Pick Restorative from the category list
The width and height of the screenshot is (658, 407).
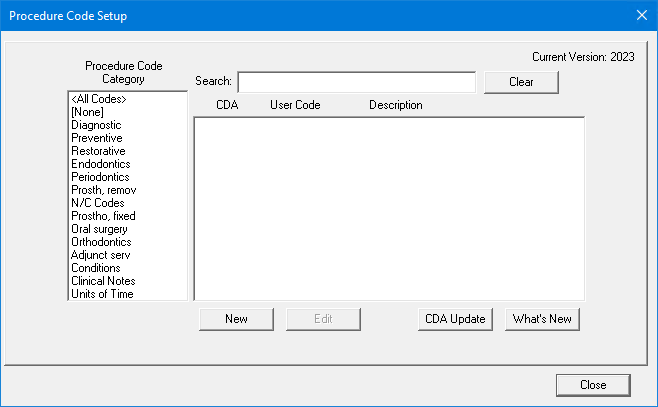click(x=98, y=151)
